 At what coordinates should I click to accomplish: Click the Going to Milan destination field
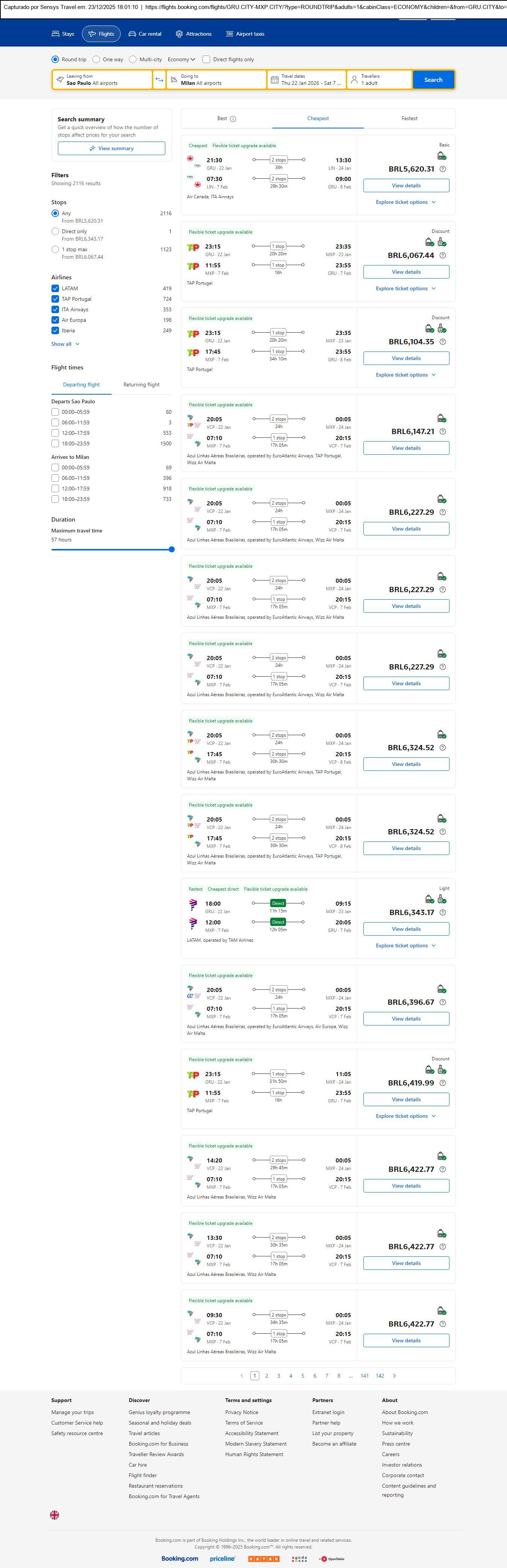pyautogui.click(x=216, y=80)
